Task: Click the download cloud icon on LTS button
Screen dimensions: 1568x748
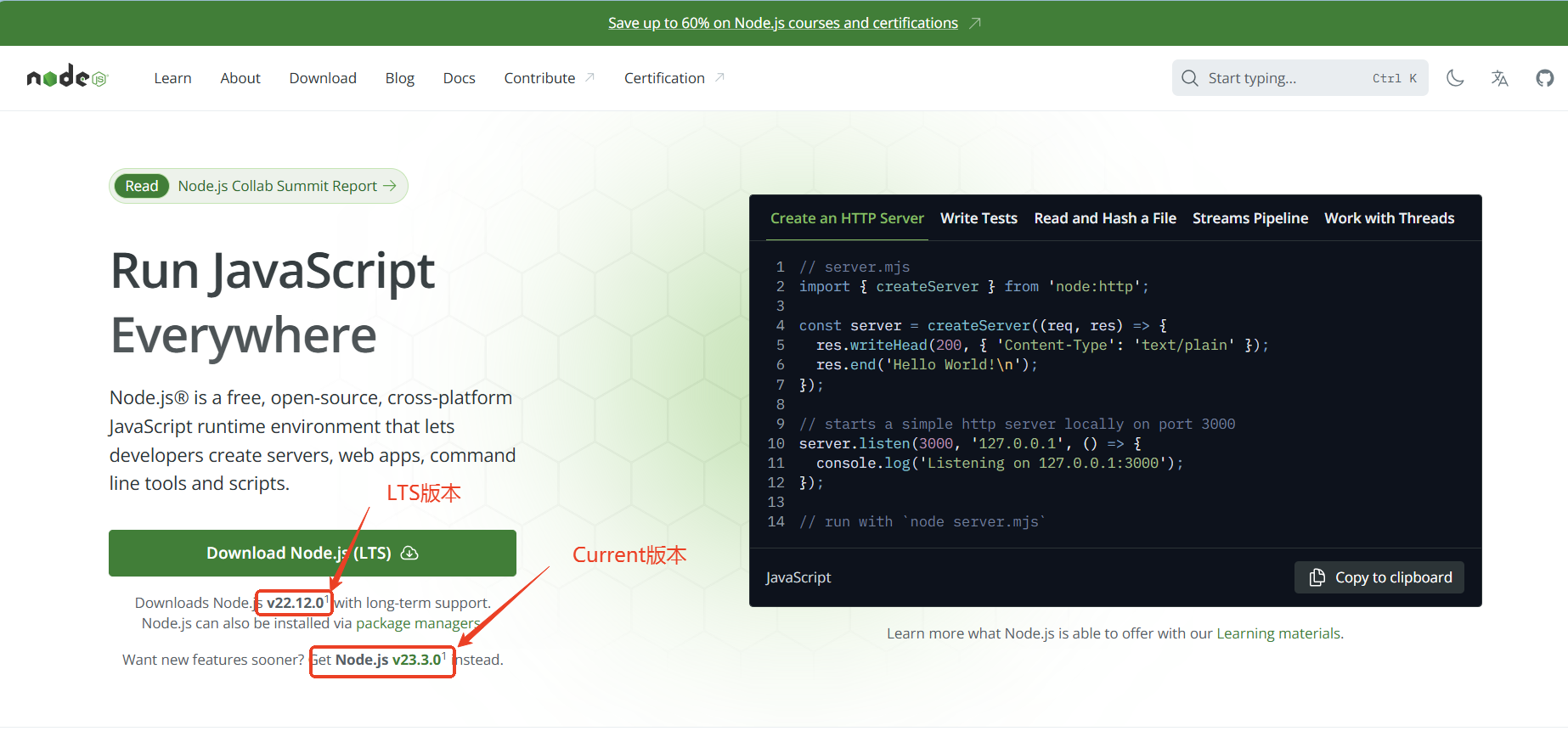Action: click(409, 553)
